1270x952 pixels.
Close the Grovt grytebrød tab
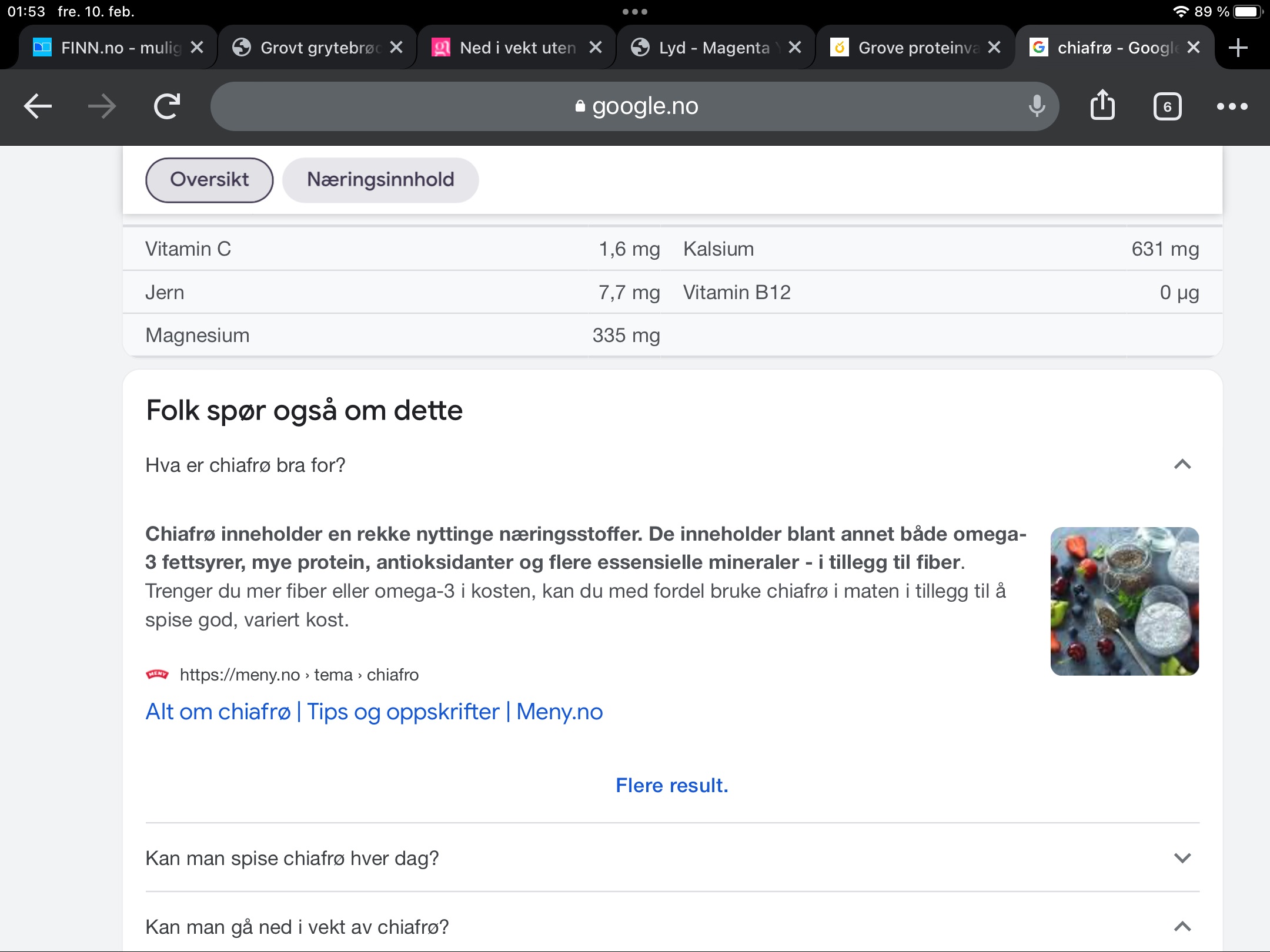coord(397,48)
